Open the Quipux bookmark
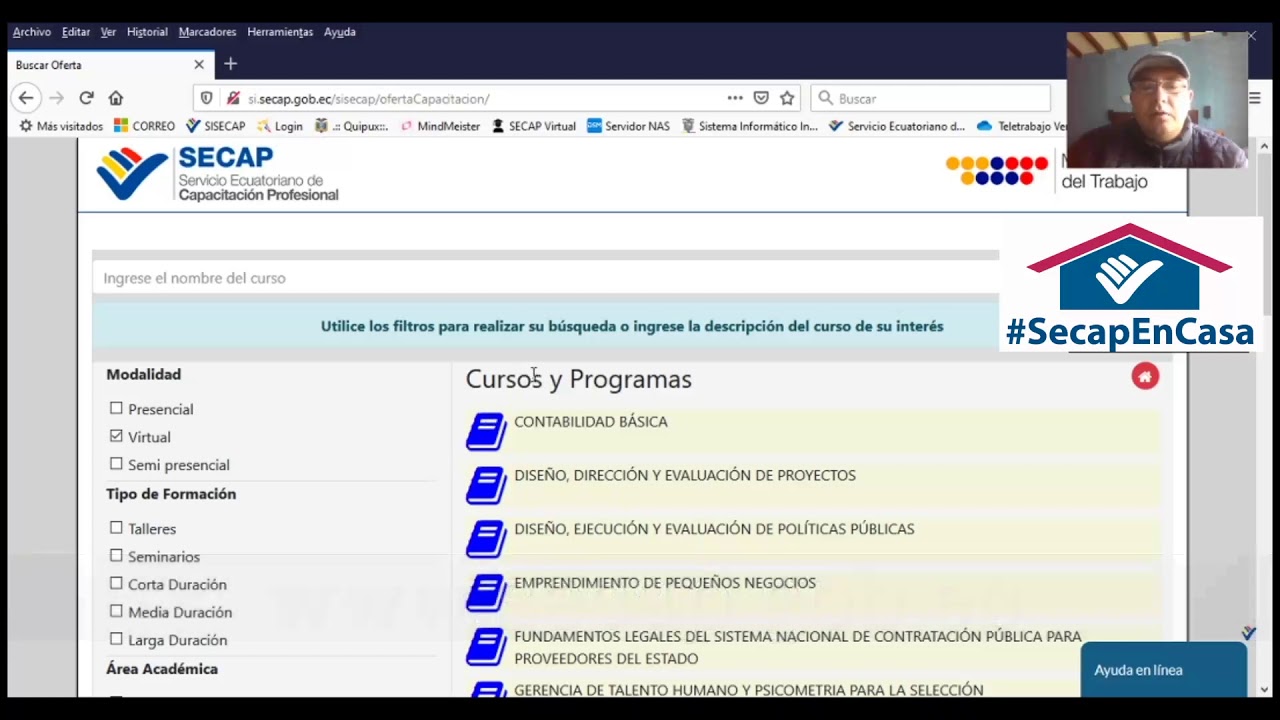Viewport: 1280px width, 720px height. (351, 126)
